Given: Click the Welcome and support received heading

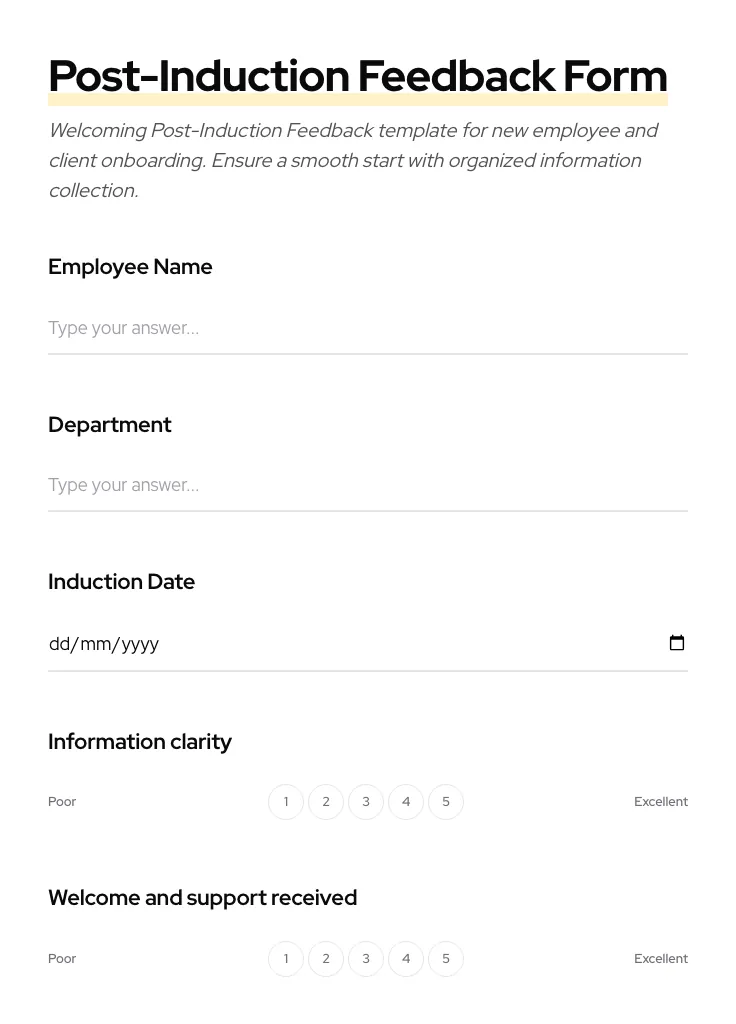Looking at the screenshot, I should (x=202, y=898).
